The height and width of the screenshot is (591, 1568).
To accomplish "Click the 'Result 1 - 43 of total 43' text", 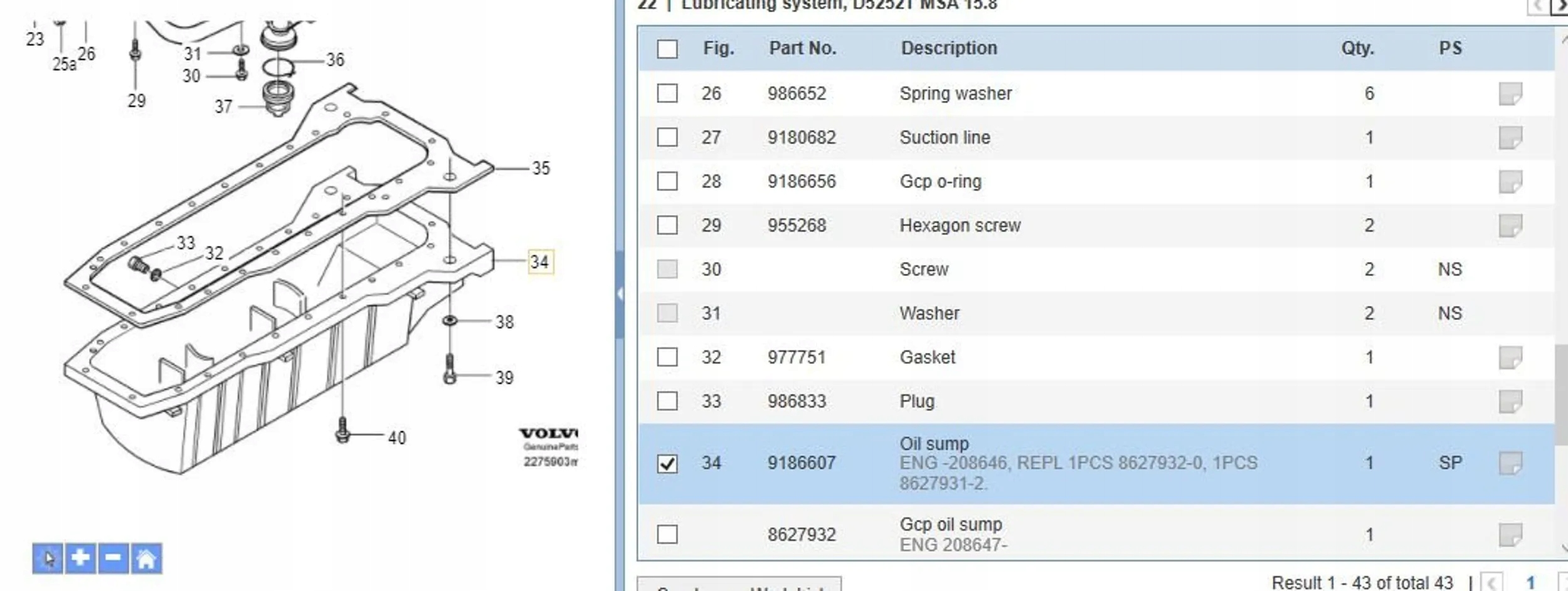I will pos(1362,583).
